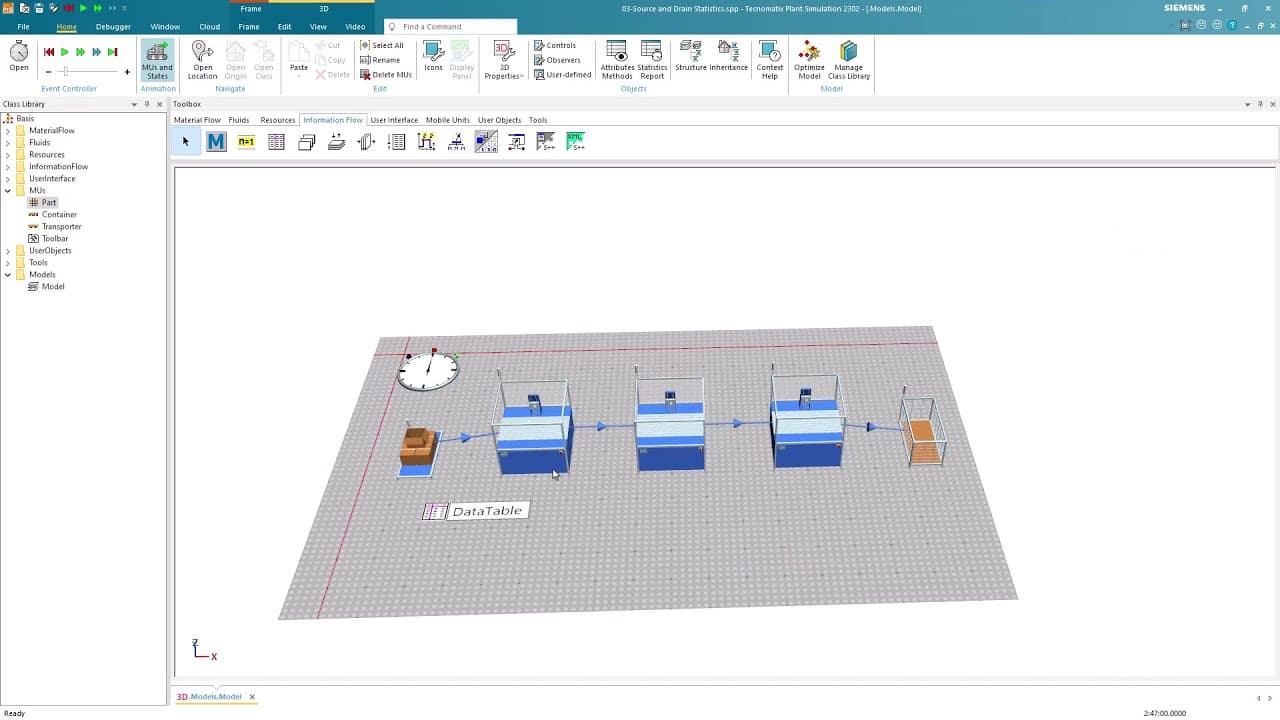Select the Method (M) object in Toolbox
This screenshot has width=1280, height=720.
pyautogui.click(x=216, y=142)
